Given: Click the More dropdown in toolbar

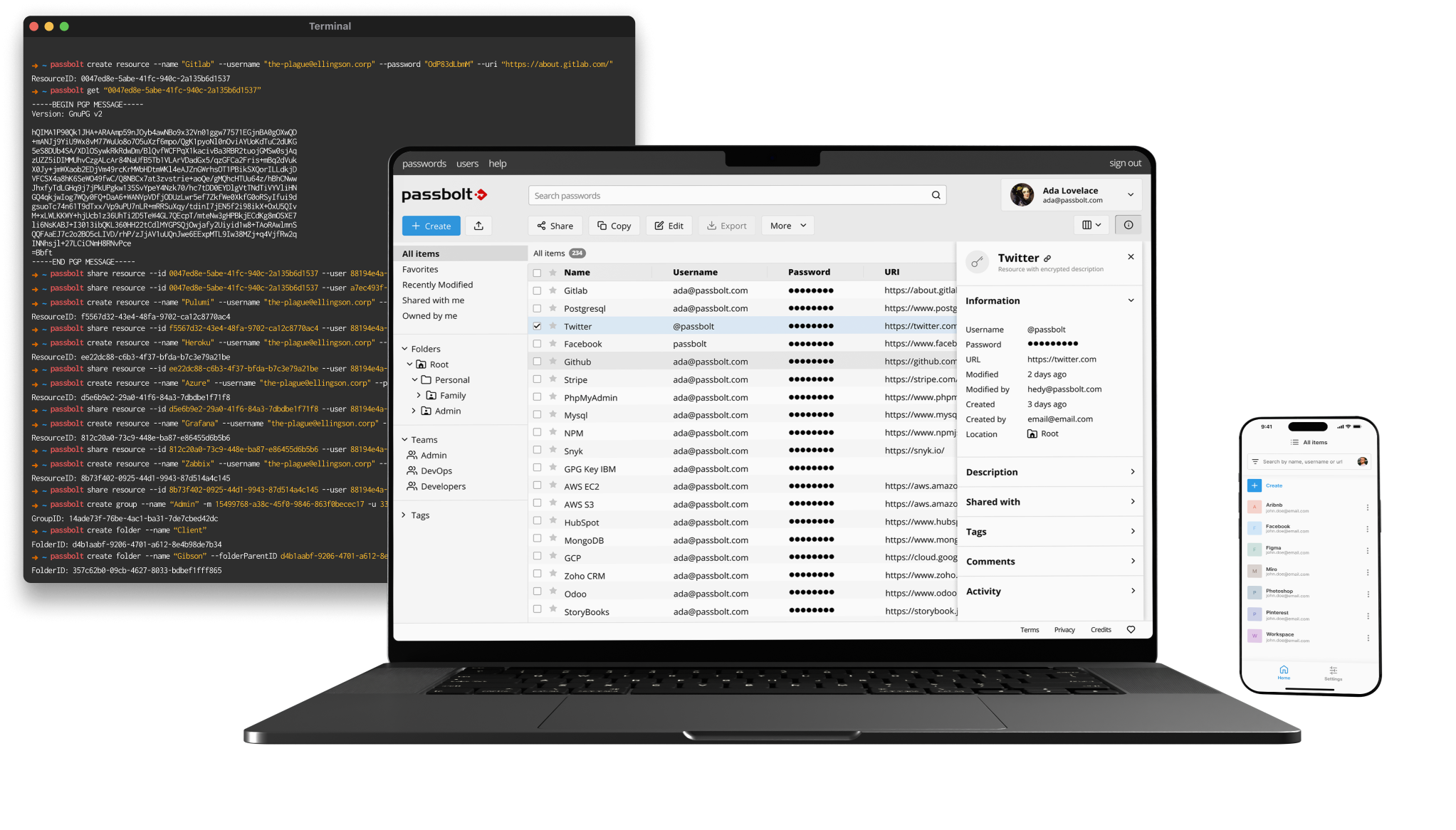Looking at the screenshot, I should click(x=789, y=225).
